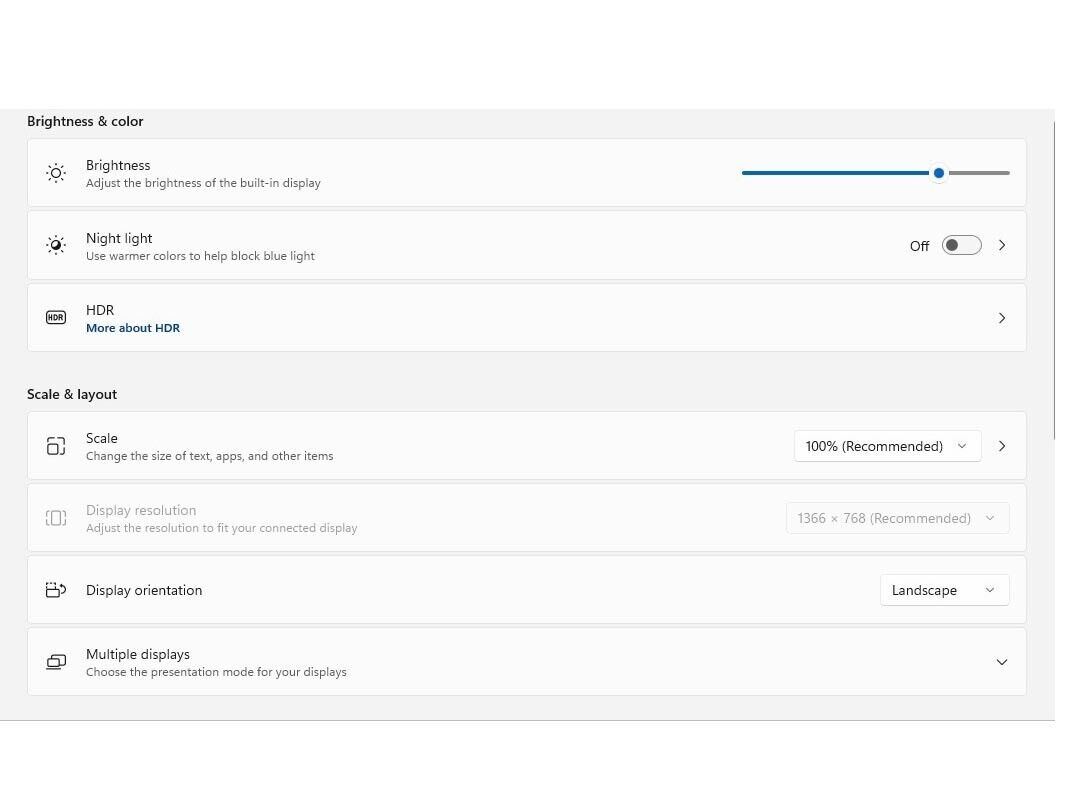1065x799 pixels.
Task: Open custom Scale settings chevron
Action: (x=1001, y=446)
